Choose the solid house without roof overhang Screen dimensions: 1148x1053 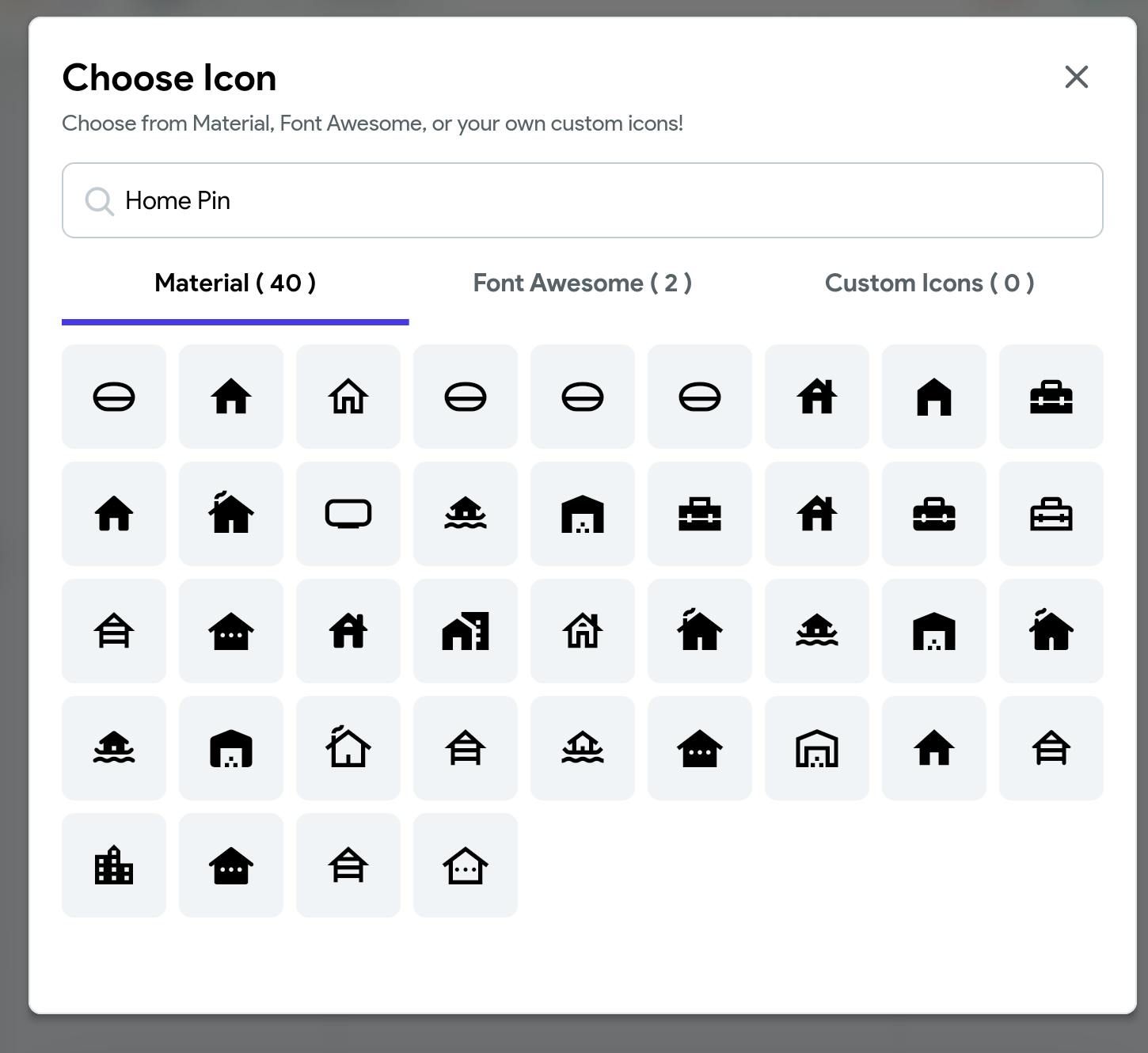coord(934,397)
